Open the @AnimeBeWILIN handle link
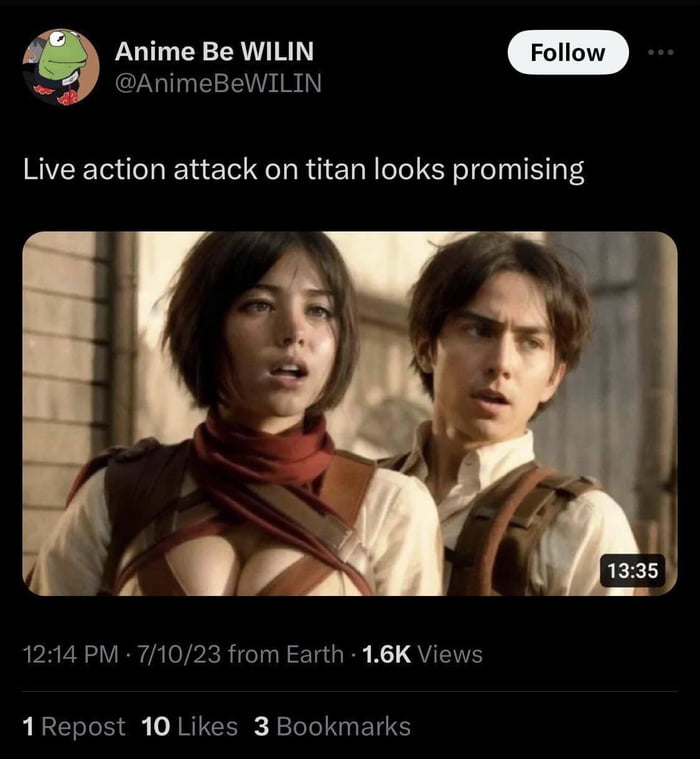The image size is (700, 759). [x=218, y=83]
